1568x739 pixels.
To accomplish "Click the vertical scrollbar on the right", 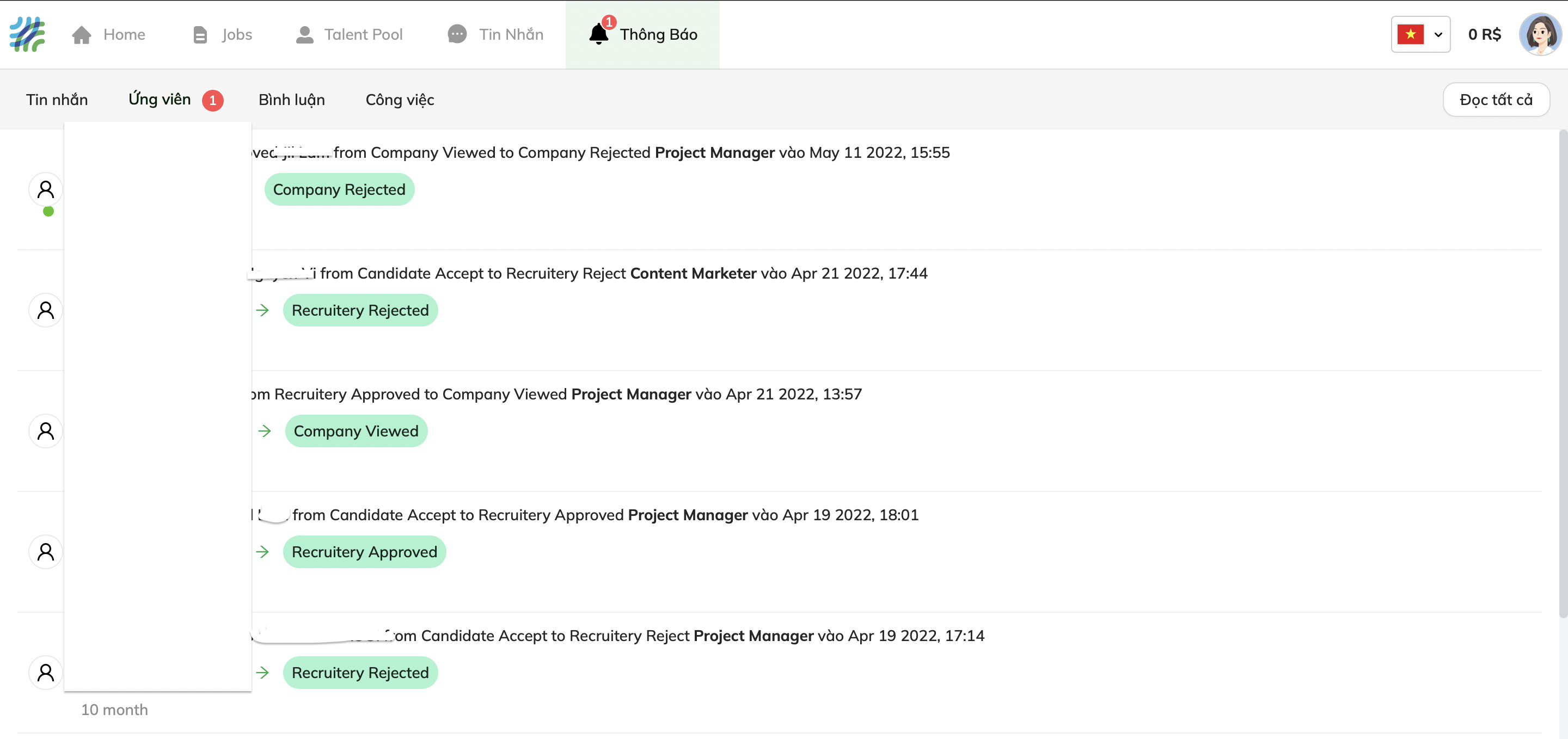I will [1563, 373].
